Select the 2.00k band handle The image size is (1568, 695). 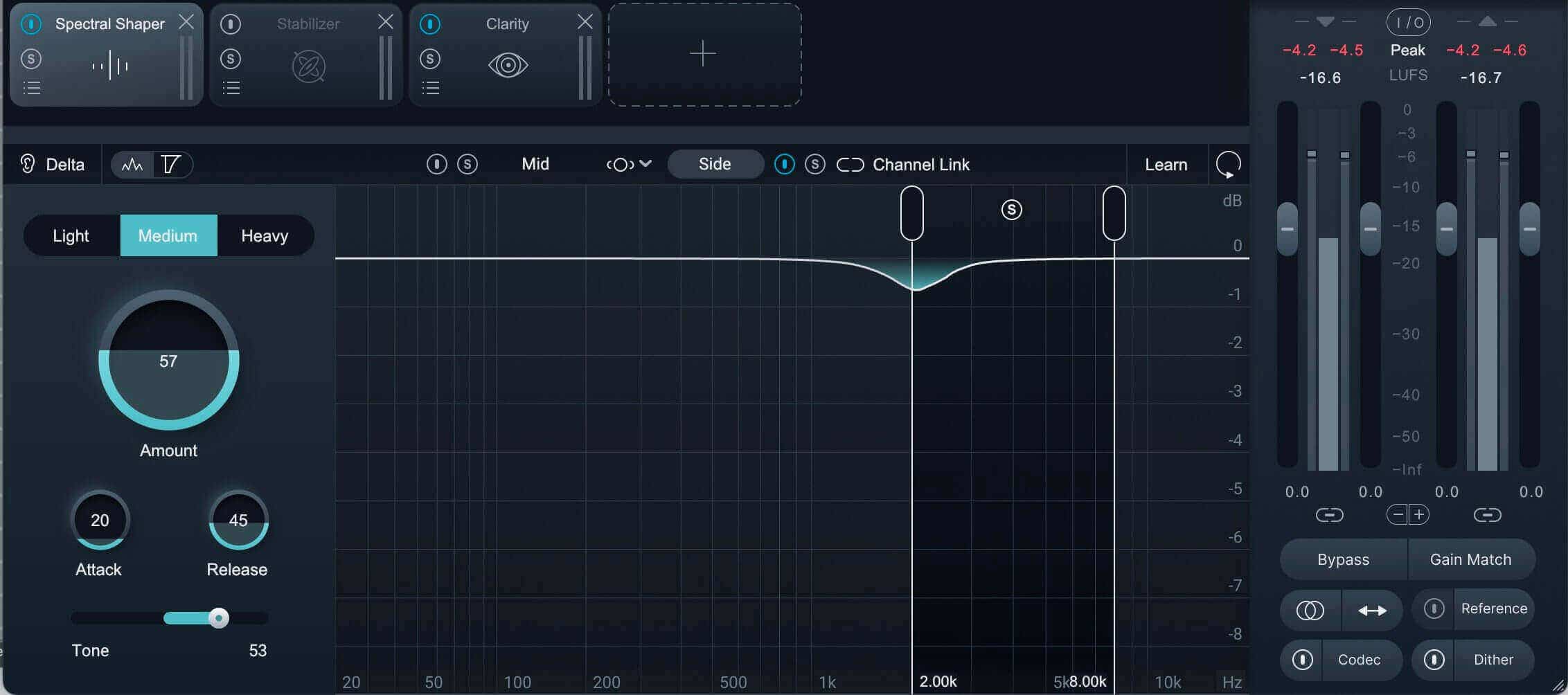(912, 213)
